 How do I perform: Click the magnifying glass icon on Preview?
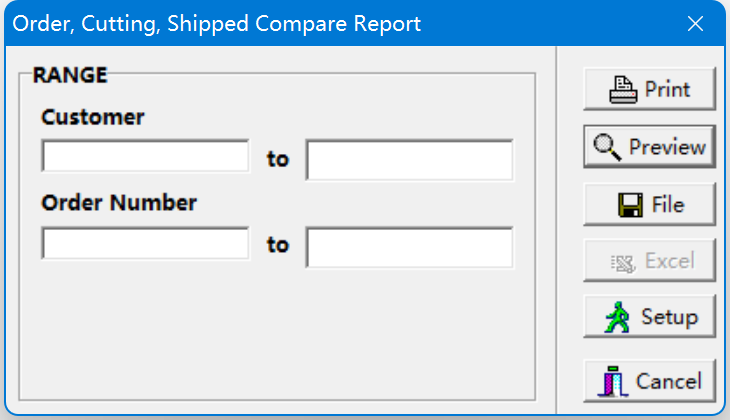607,147
